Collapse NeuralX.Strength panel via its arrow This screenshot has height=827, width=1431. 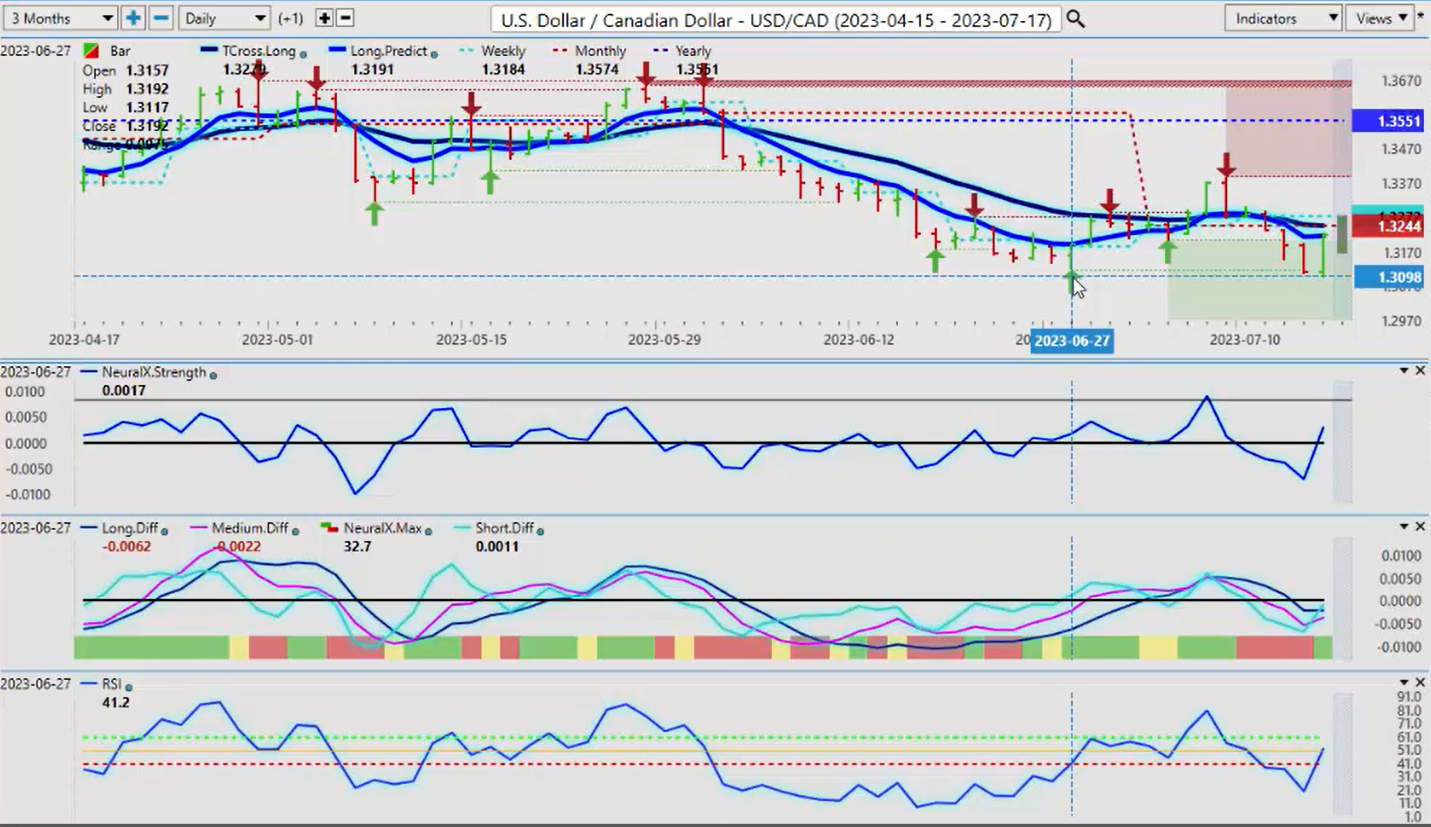tap(1404, 371)
